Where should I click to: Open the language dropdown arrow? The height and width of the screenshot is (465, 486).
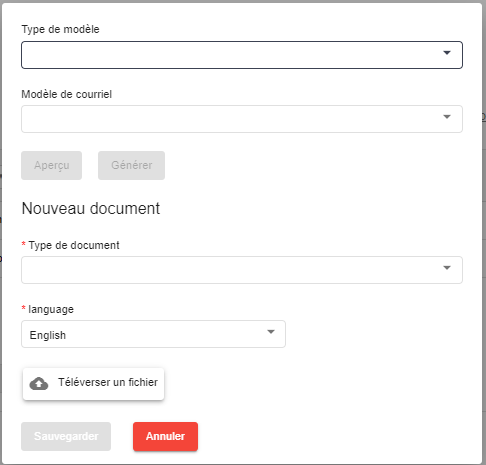tap(271, 332)
